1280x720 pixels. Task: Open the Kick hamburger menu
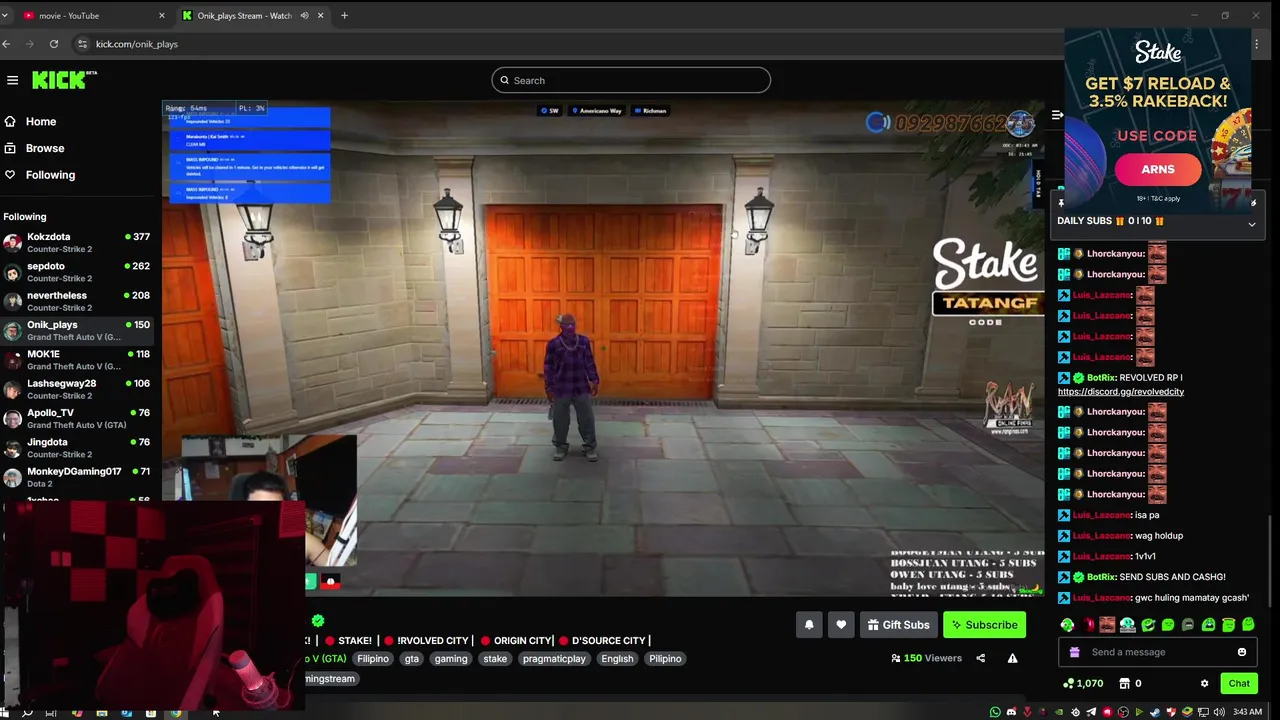(x=12, y=80)
